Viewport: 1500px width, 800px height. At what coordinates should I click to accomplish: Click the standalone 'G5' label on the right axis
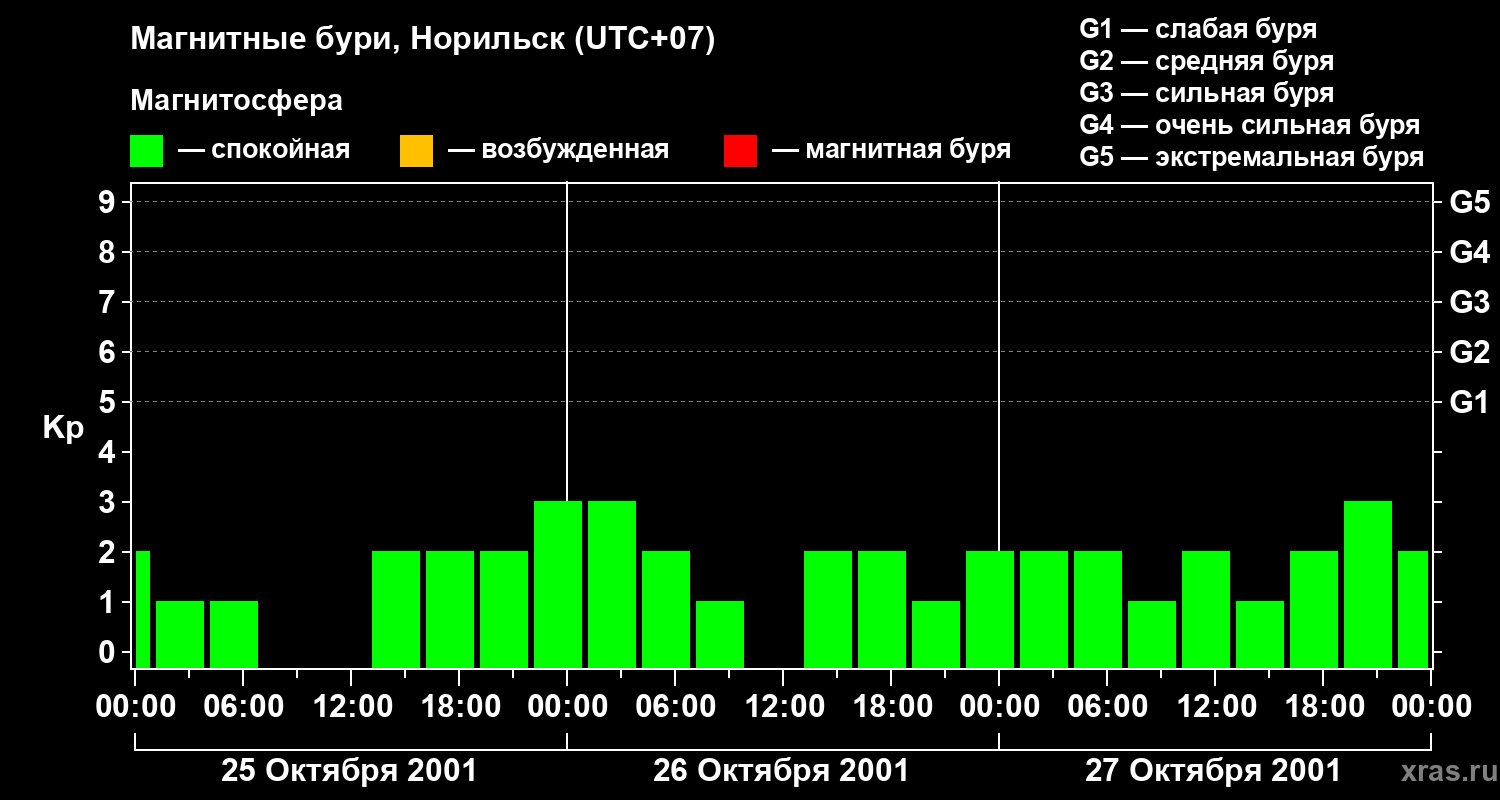pos(1469,202)
